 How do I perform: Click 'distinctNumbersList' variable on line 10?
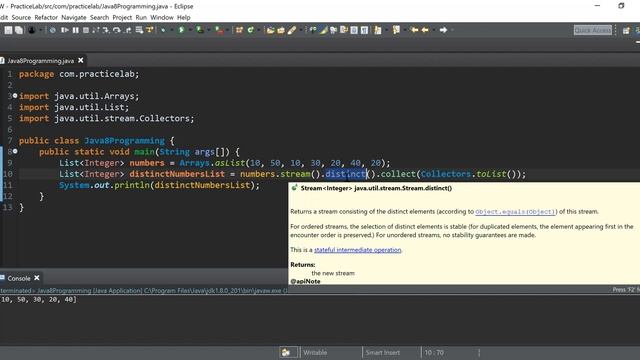click(x=177, y=174)
